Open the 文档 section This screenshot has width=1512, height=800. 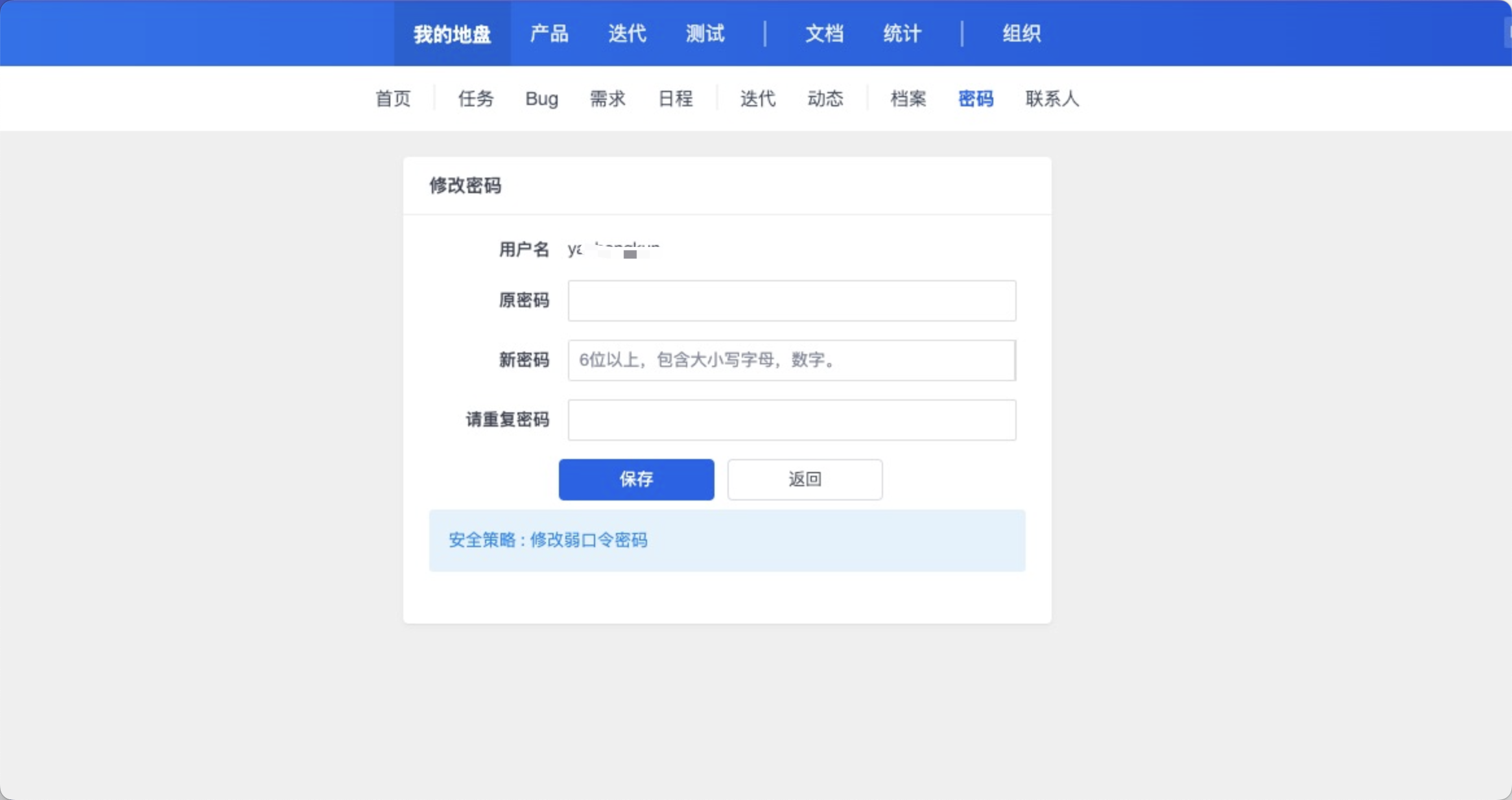(x=824, y=34)
